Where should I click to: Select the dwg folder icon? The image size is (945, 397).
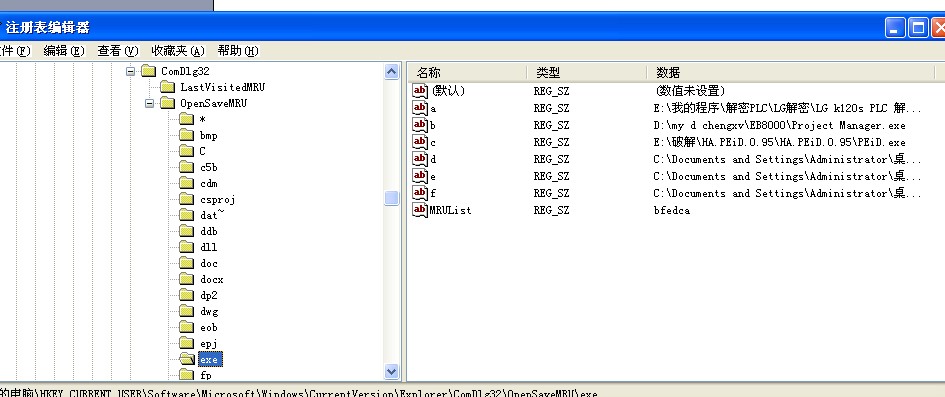point(187,311)
